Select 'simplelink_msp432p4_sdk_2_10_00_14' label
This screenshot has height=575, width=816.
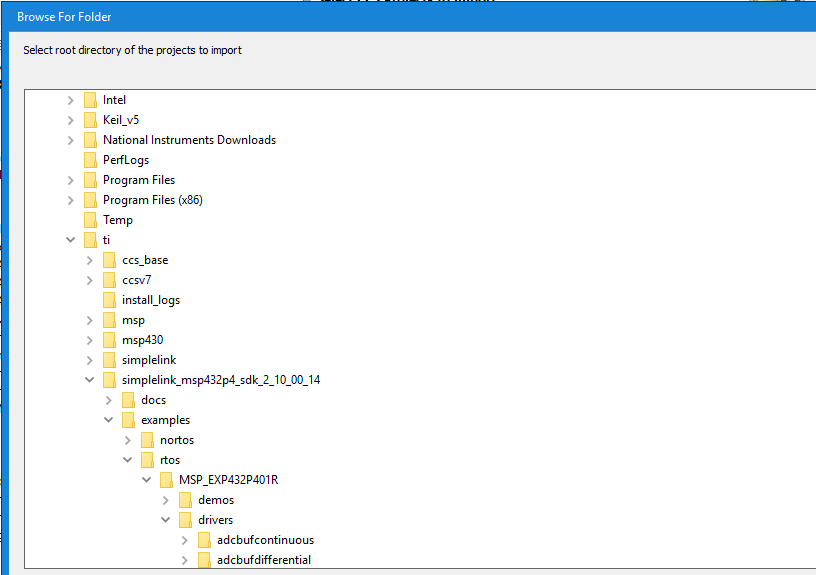click(221, 380)
